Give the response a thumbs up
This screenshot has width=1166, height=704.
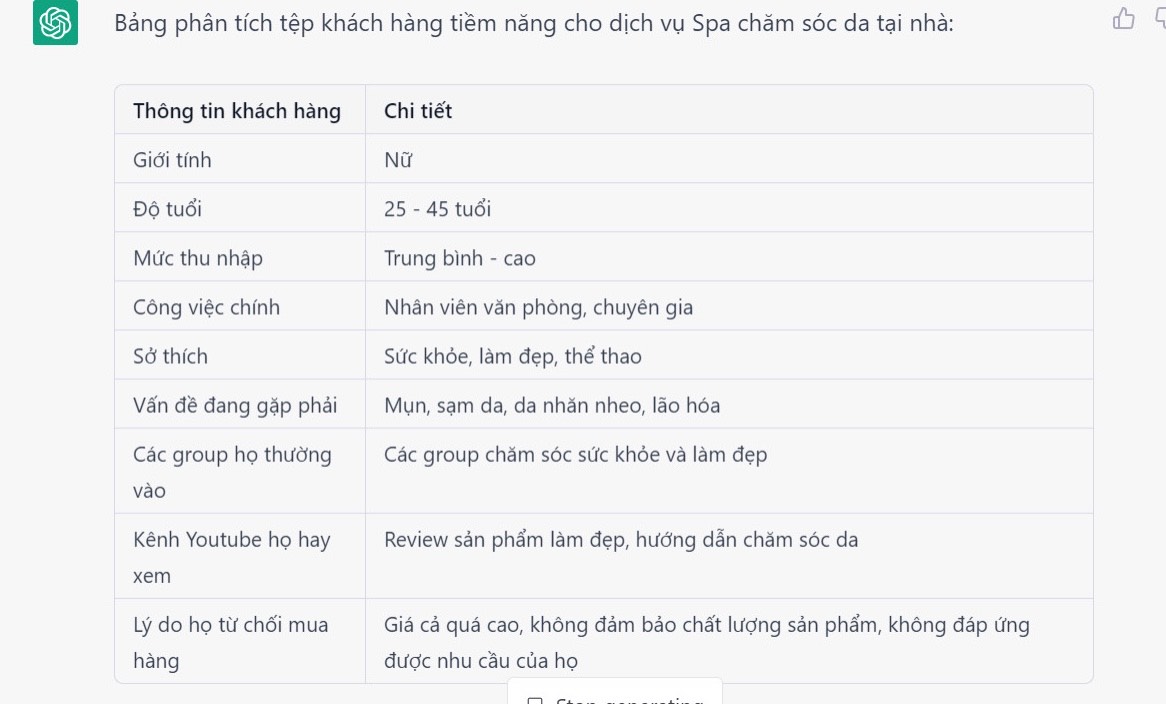pos(1124,19)
